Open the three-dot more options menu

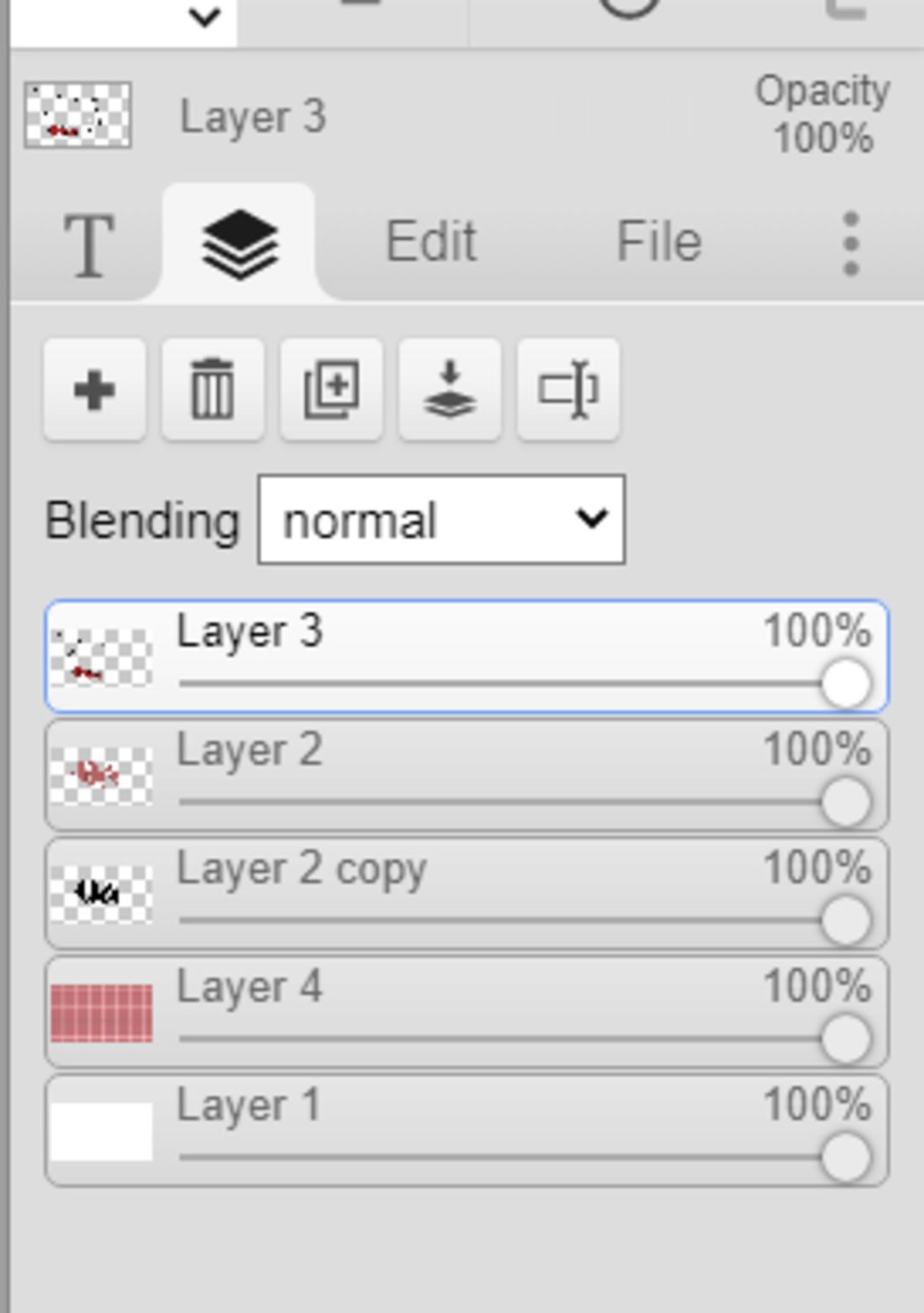point(850,244)
